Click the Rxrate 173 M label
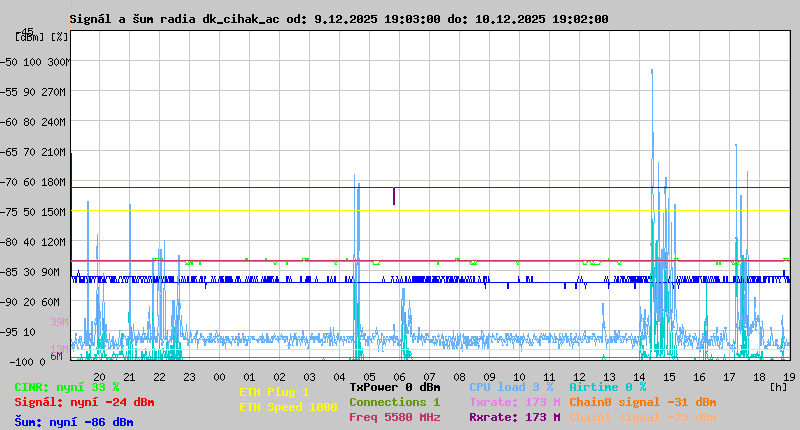Viewport: 800px width, 430px height. point(514,417)
